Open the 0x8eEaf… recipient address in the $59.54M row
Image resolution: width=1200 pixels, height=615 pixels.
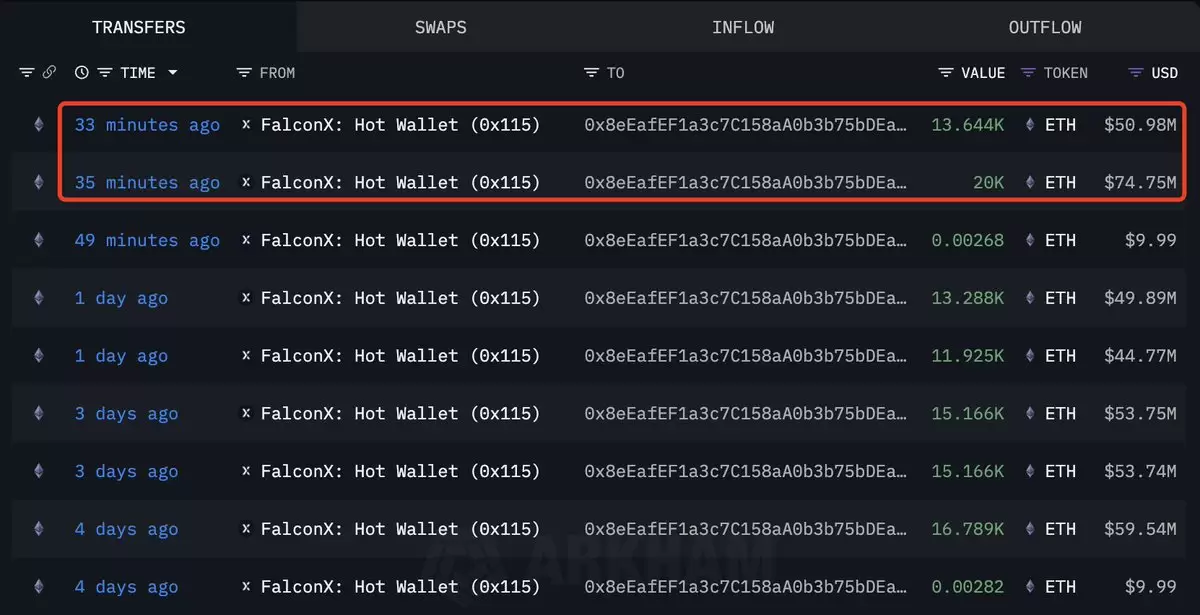coord(747,530)
